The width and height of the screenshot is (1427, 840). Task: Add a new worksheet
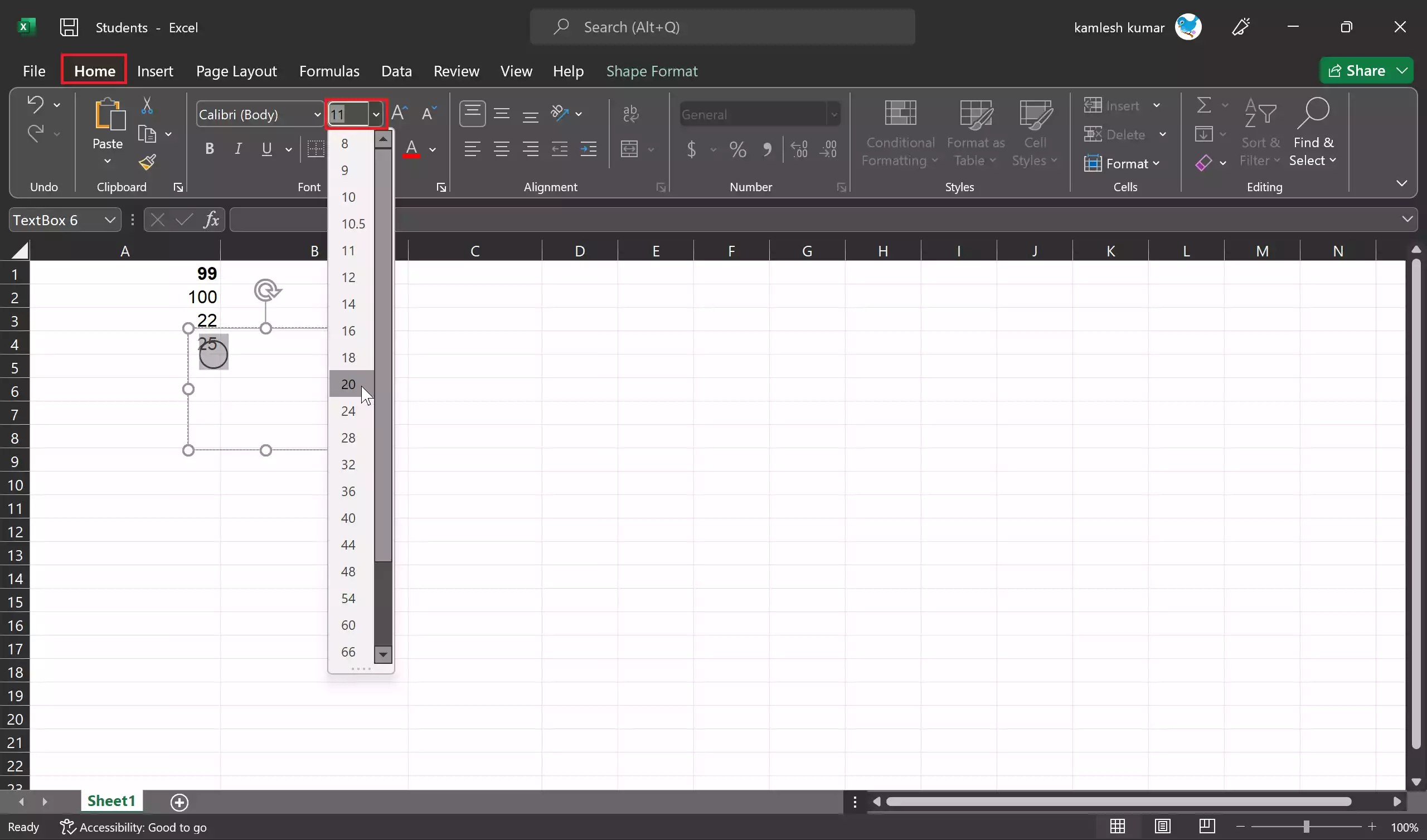[x=179, y=802]
